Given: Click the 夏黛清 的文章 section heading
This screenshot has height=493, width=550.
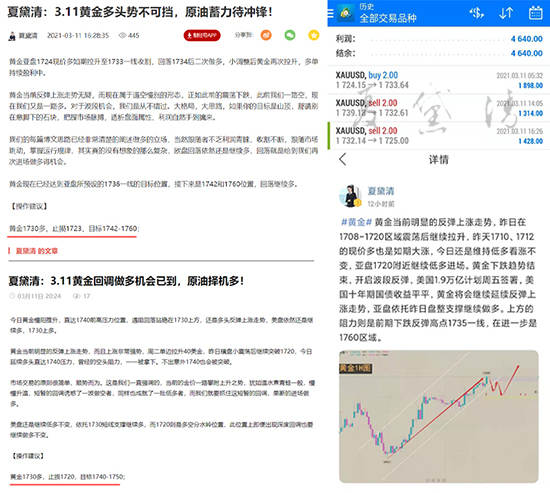Looking at the screenshot, I should tap(37, 251).
